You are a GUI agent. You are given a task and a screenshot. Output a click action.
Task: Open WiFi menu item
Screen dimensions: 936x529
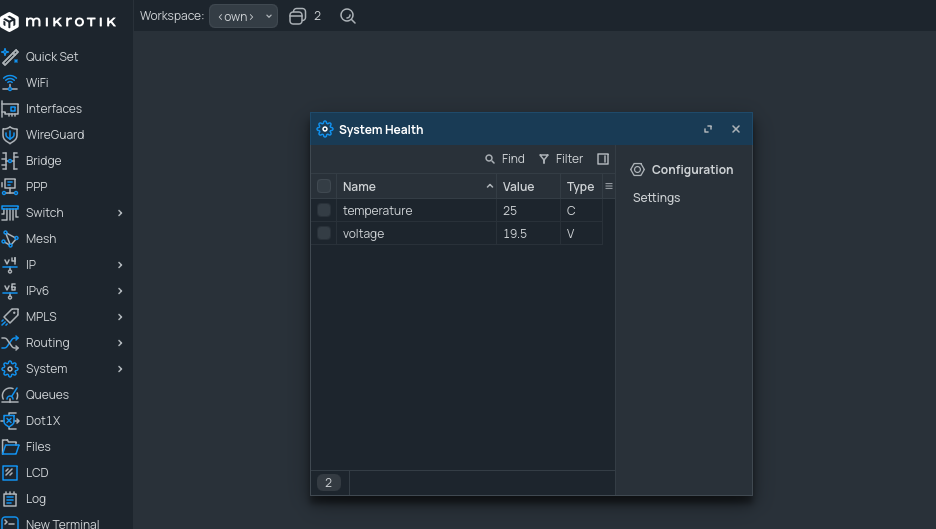[x=37, y=83]
